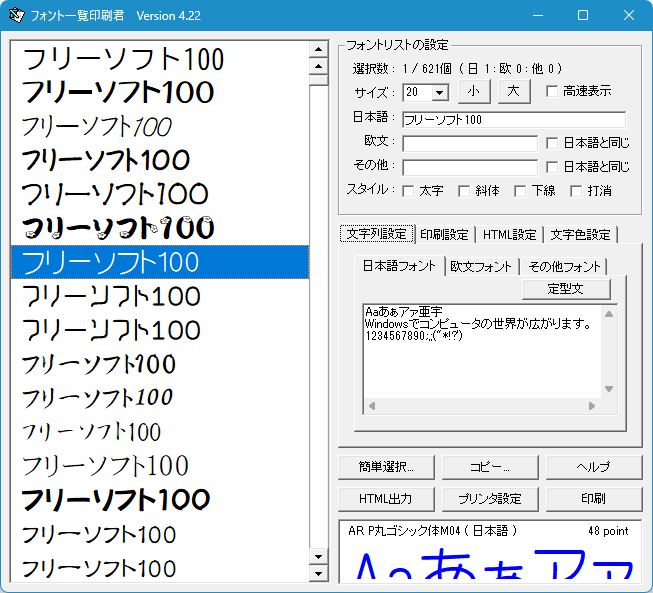Click the topmost up arrow of font list scrollbar
The height and width of the screenshot is (593, 653).
319,49
